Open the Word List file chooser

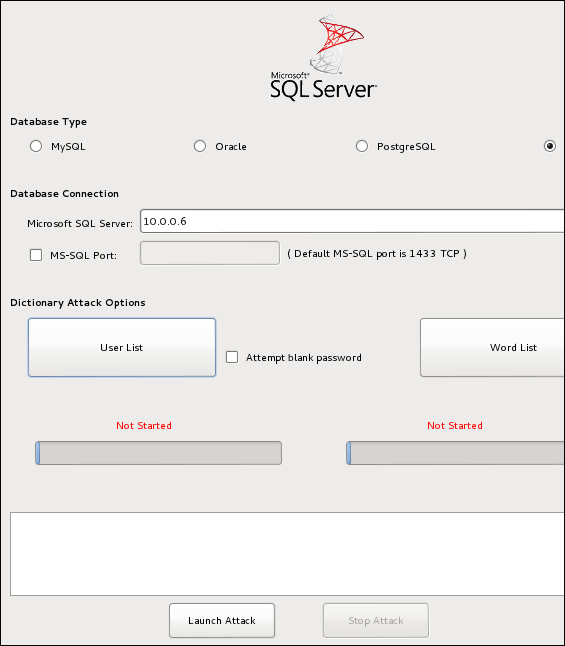[x=492, y=347]
